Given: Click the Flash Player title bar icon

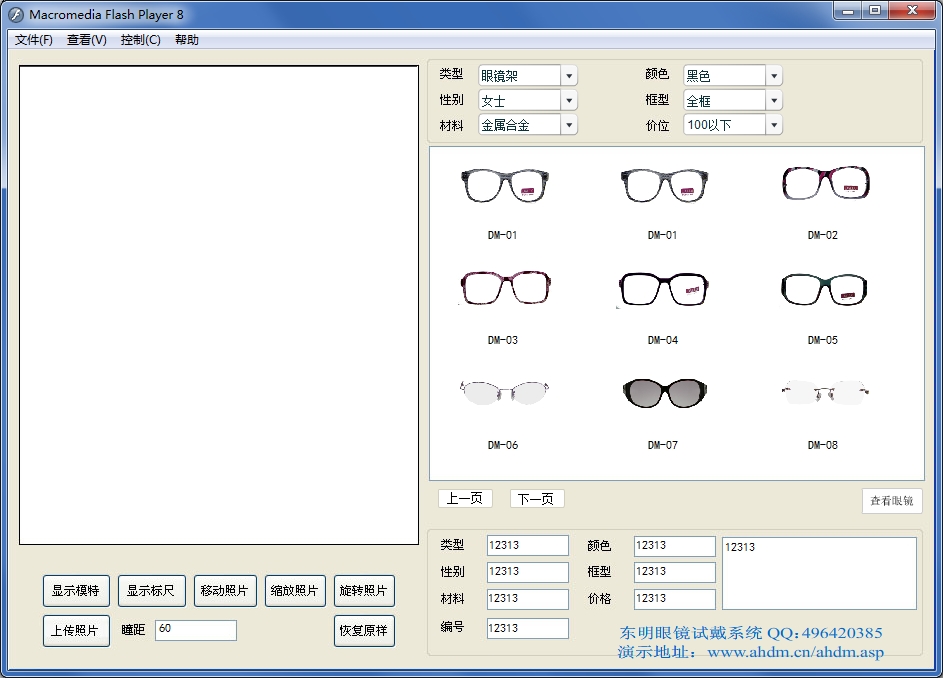Looking at the screenshot, I should pyautogui.click(x=16, y=15).
